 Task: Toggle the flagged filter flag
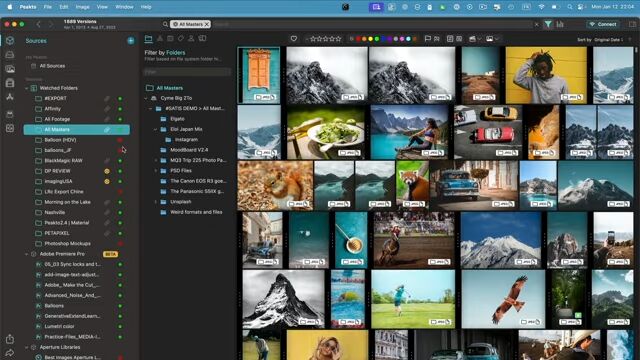427,39
